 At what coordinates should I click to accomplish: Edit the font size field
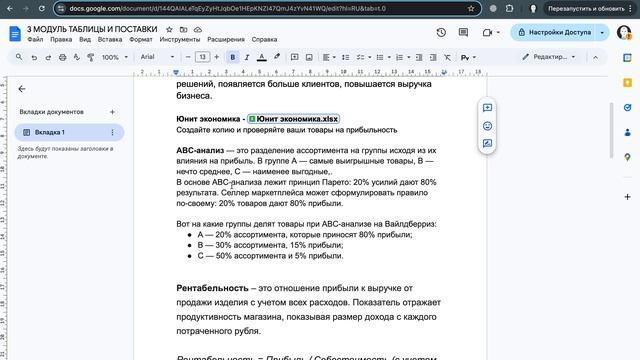(202, 57)
